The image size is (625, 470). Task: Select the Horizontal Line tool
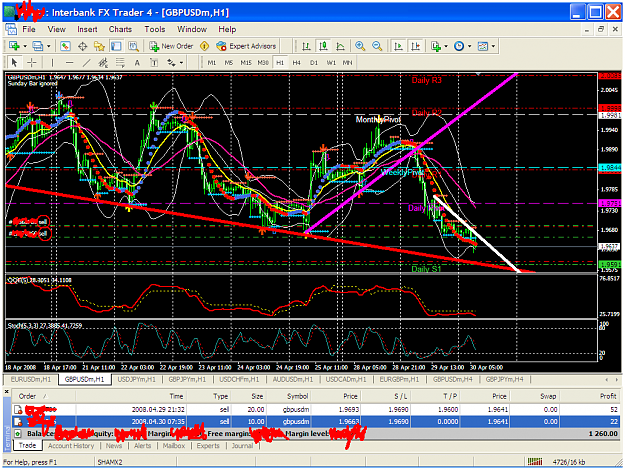tap(69, 63)
